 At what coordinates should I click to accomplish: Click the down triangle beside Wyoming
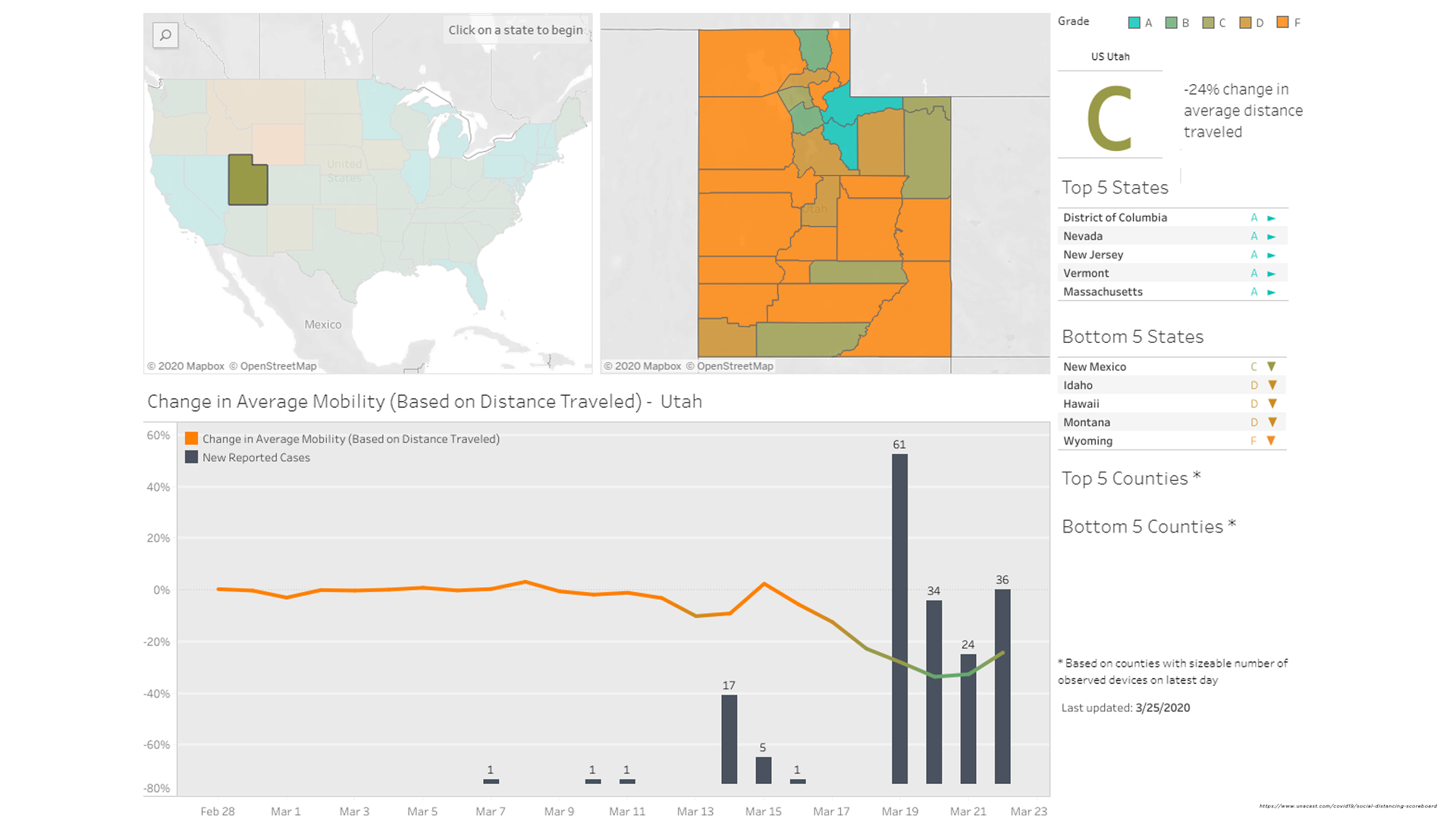[1272, 441]
